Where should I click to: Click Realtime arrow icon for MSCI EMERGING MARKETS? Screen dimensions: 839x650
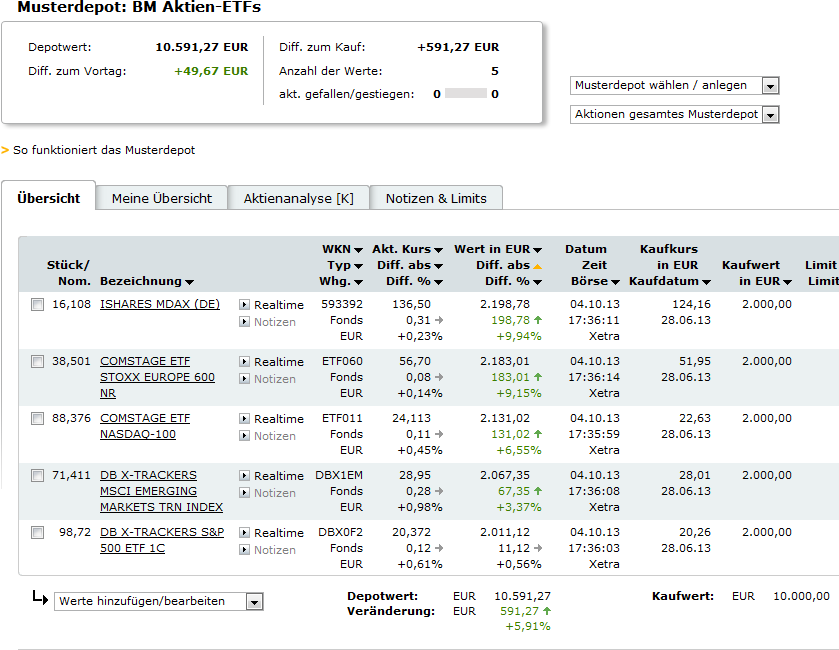245,476
